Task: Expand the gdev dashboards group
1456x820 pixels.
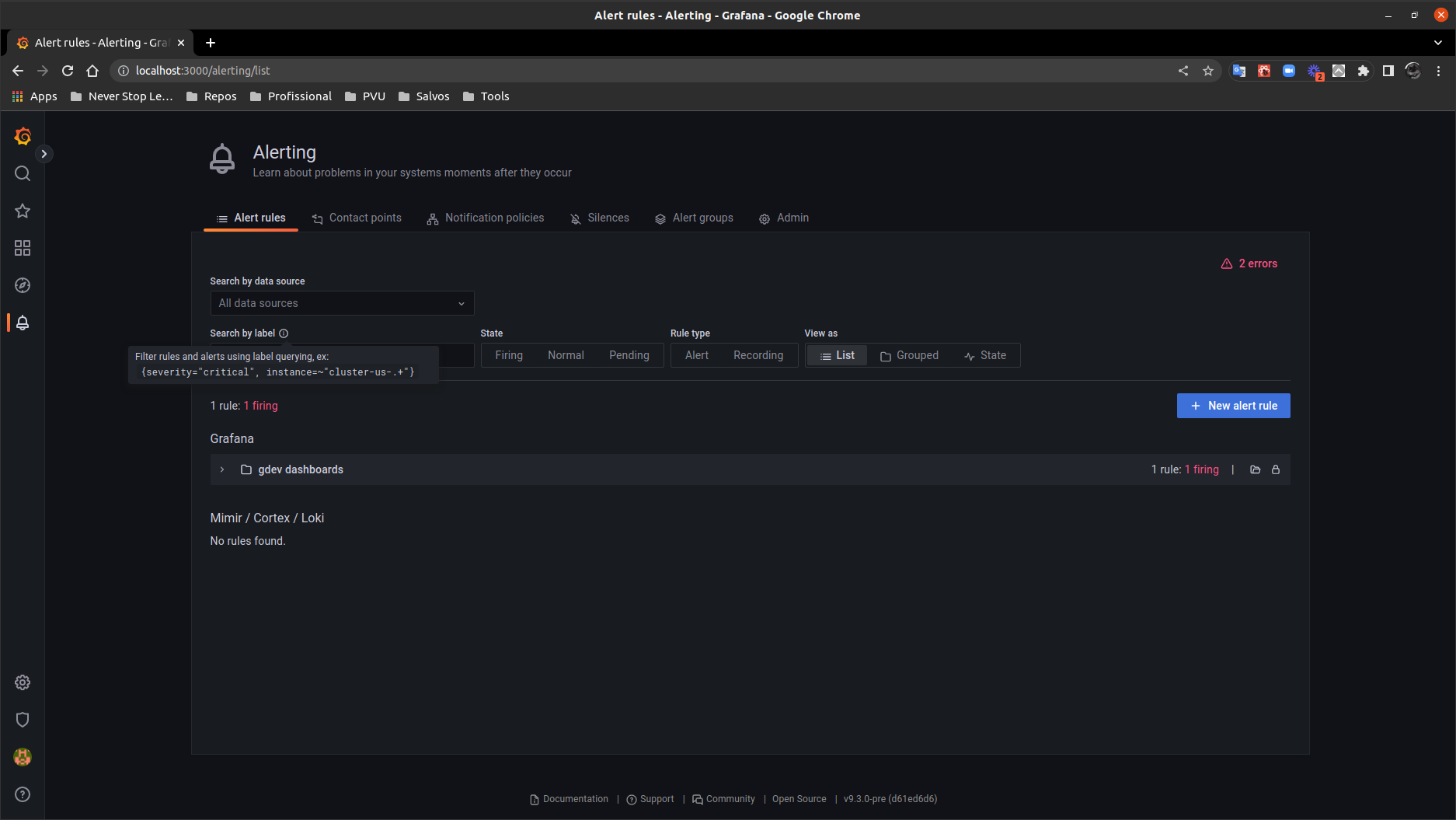Action: coord(222,469)
